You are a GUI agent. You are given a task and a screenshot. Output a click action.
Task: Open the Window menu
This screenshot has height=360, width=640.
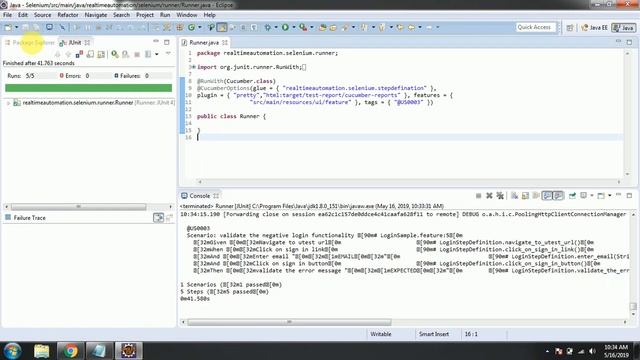[187, 15]
